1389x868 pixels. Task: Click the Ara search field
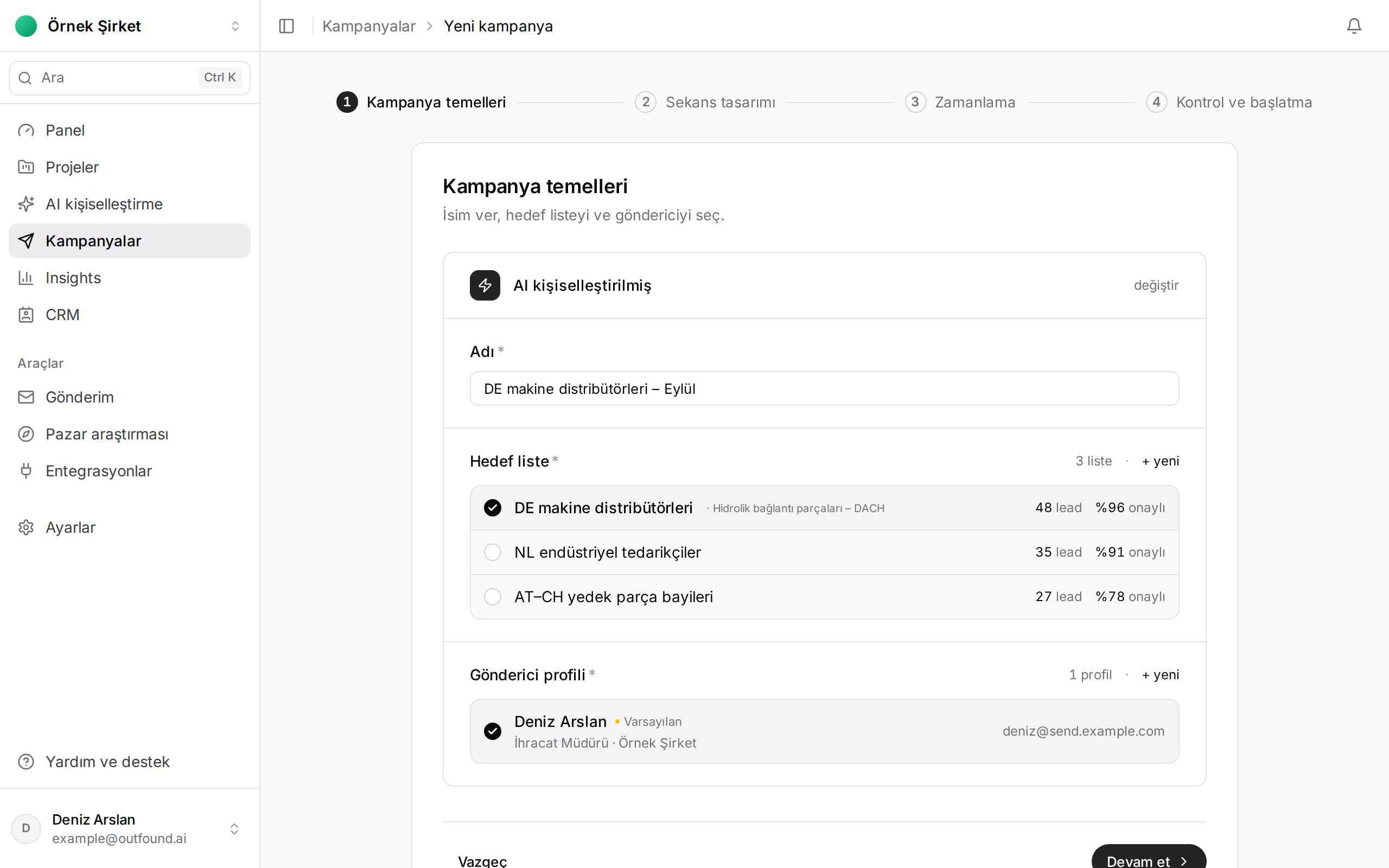[x=130, y=78]
